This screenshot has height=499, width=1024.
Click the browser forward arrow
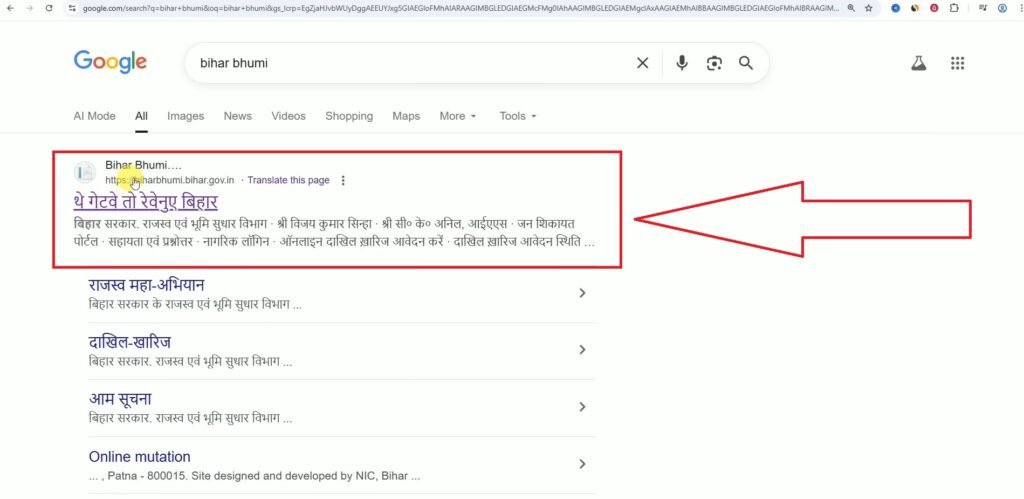tap(28, 8)
